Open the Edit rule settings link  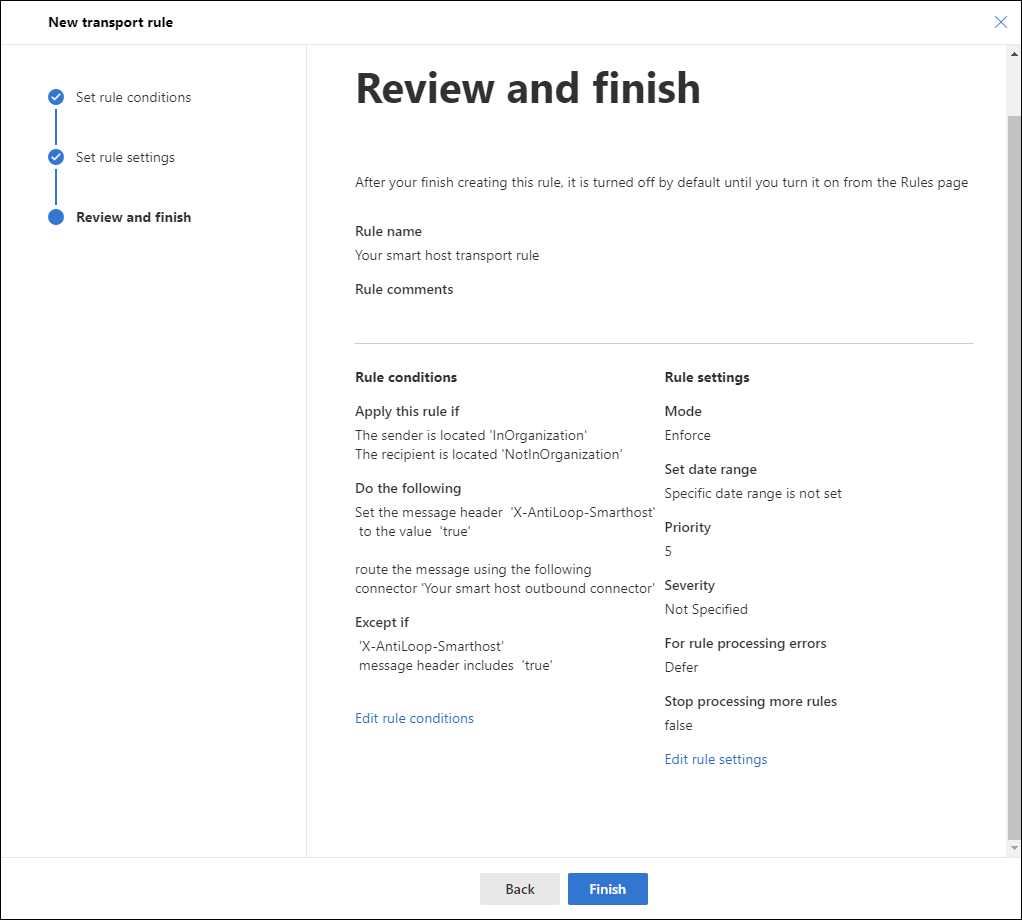716,759
